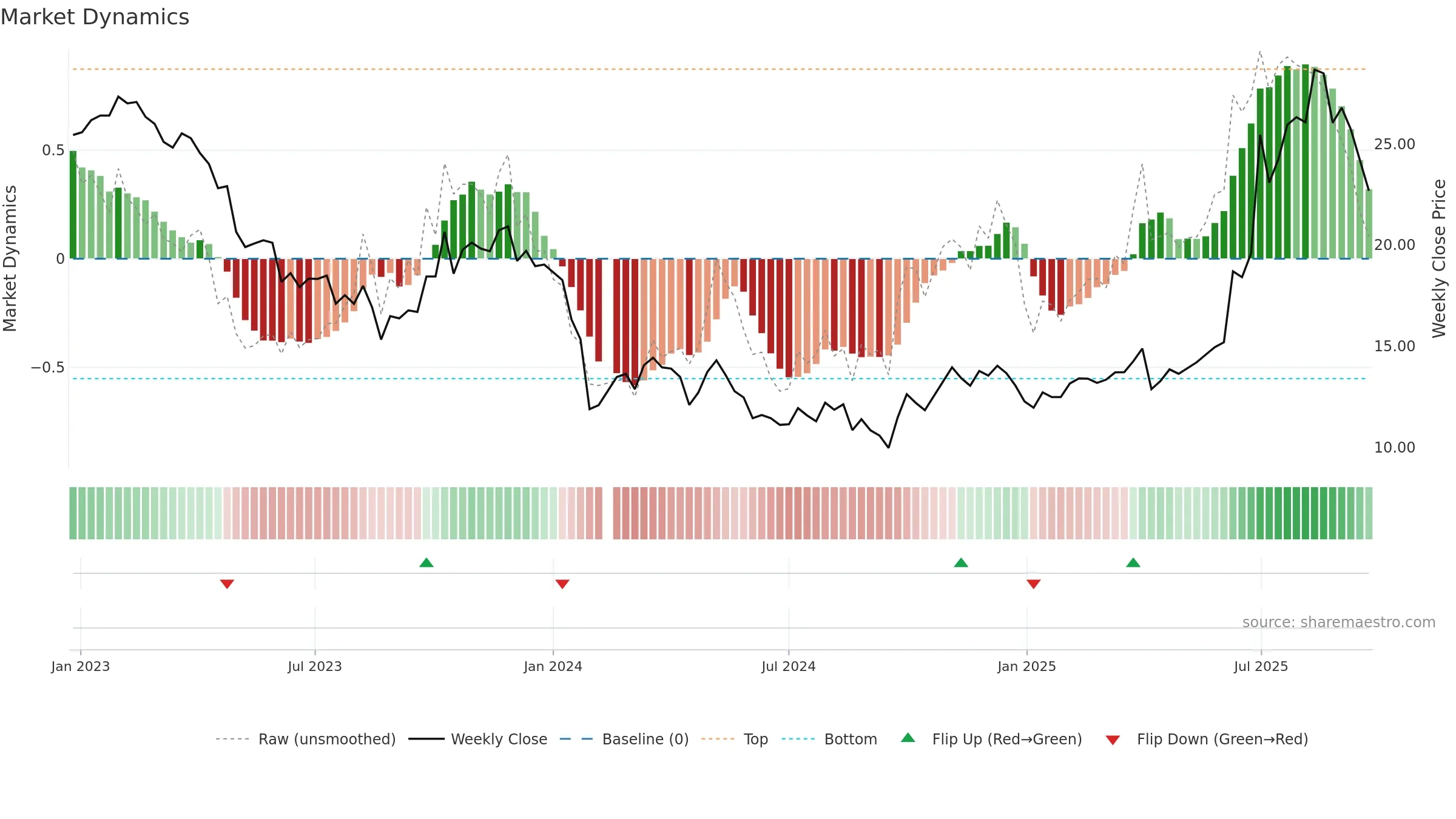
Task: Toggle the Baseline (0) legend entry
Action: pos(624,739)
